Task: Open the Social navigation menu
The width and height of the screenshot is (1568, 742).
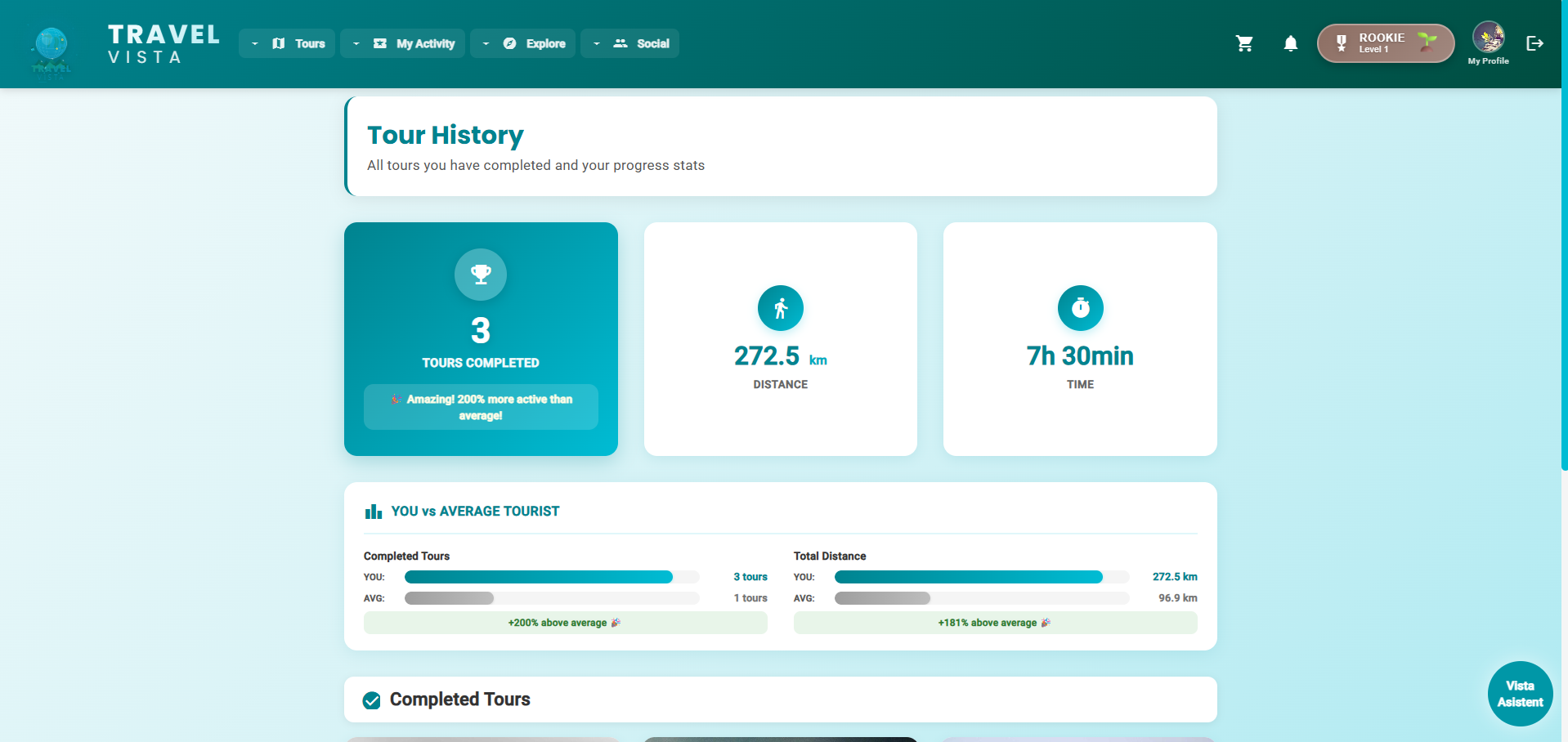Action: (630, 43)
